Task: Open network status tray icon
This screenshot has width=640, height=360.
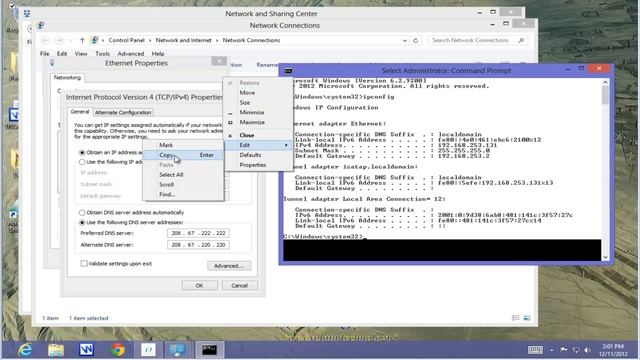Action: click(576, 350)
